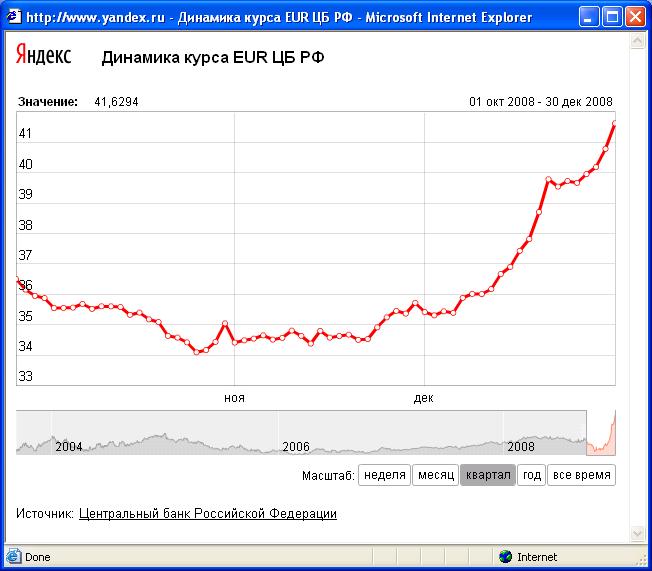Click the value 41,6294
The height and width of the screenshot is (571, 652).
click(116, 102)
